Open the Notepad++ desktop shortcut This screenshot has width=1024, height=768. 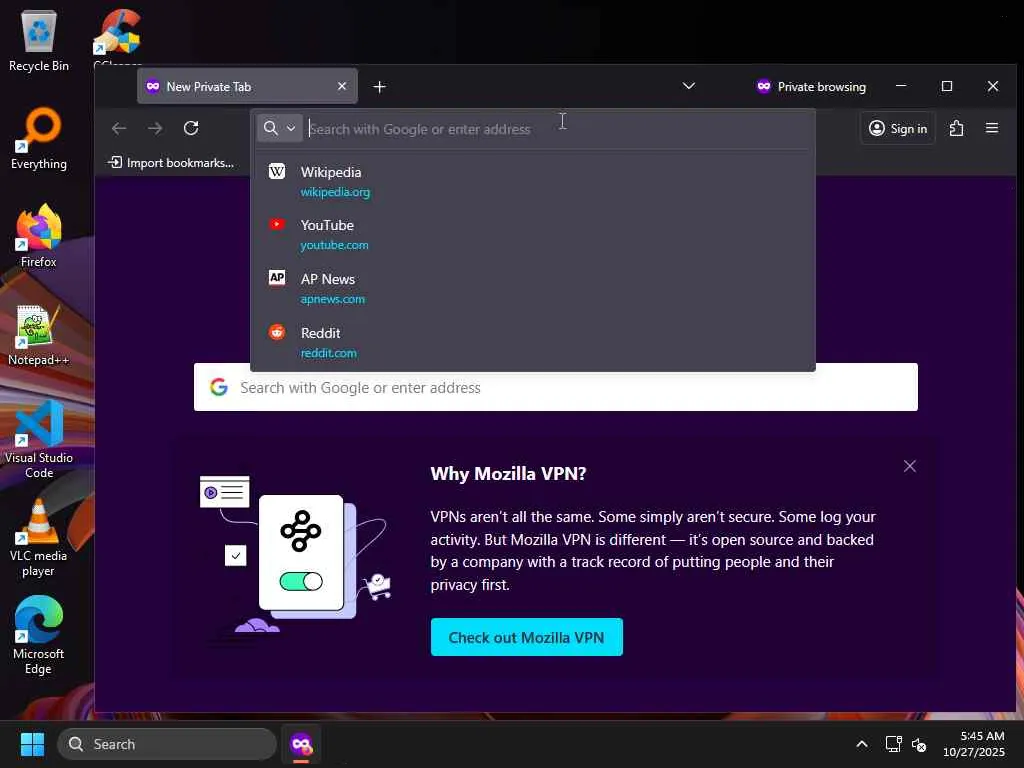point(39,334)
